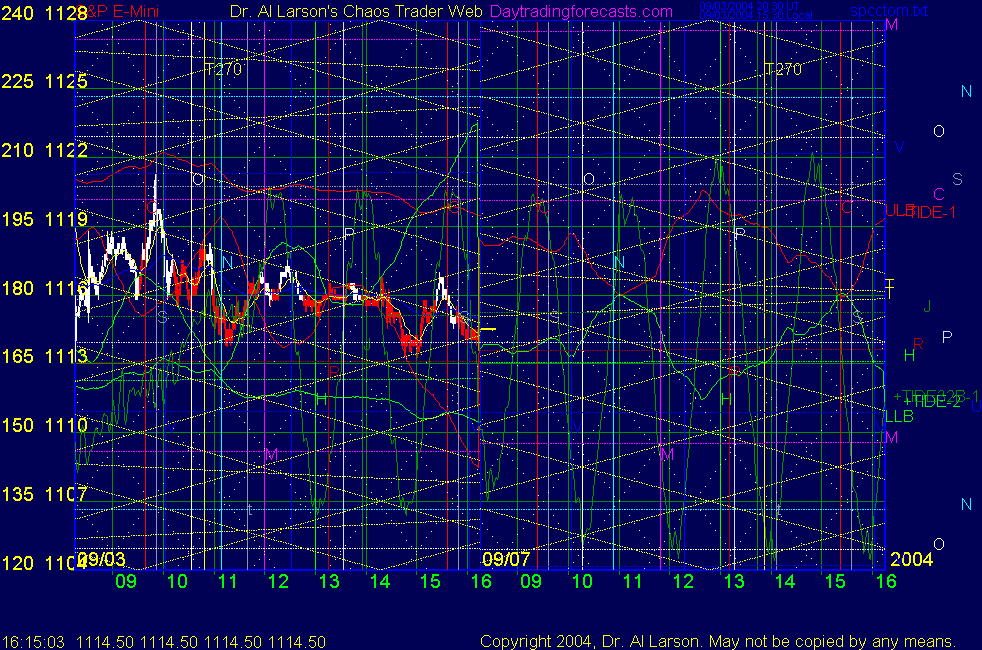Click the Daytradingforecasts.com site name in the header

pyautogui.click(x=581, y=11)
